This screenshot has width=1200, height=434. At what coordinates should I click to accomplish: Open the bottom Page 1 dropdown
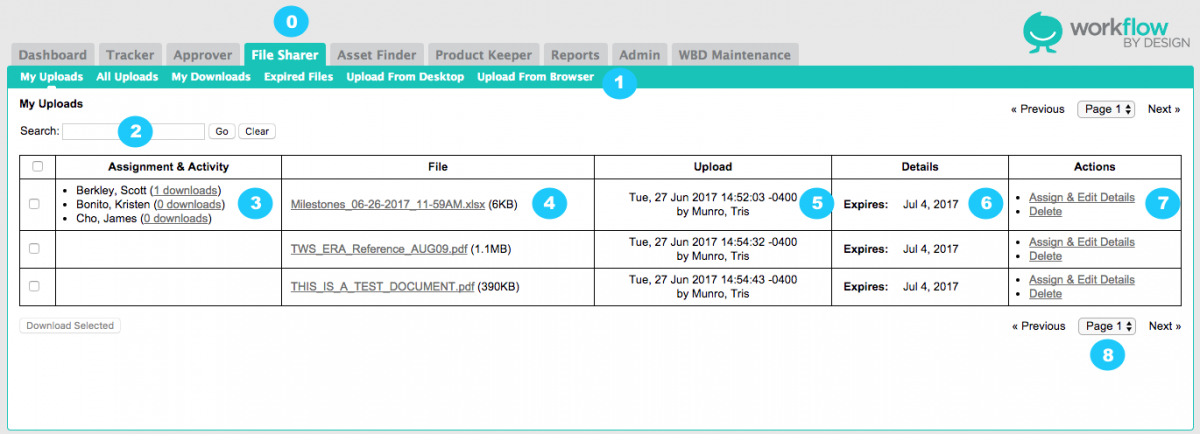point(1107,326)
